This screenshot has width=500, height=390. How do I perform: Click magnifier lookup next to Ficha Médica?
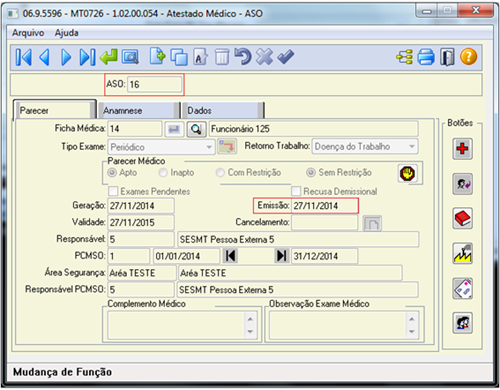point(196,129)
